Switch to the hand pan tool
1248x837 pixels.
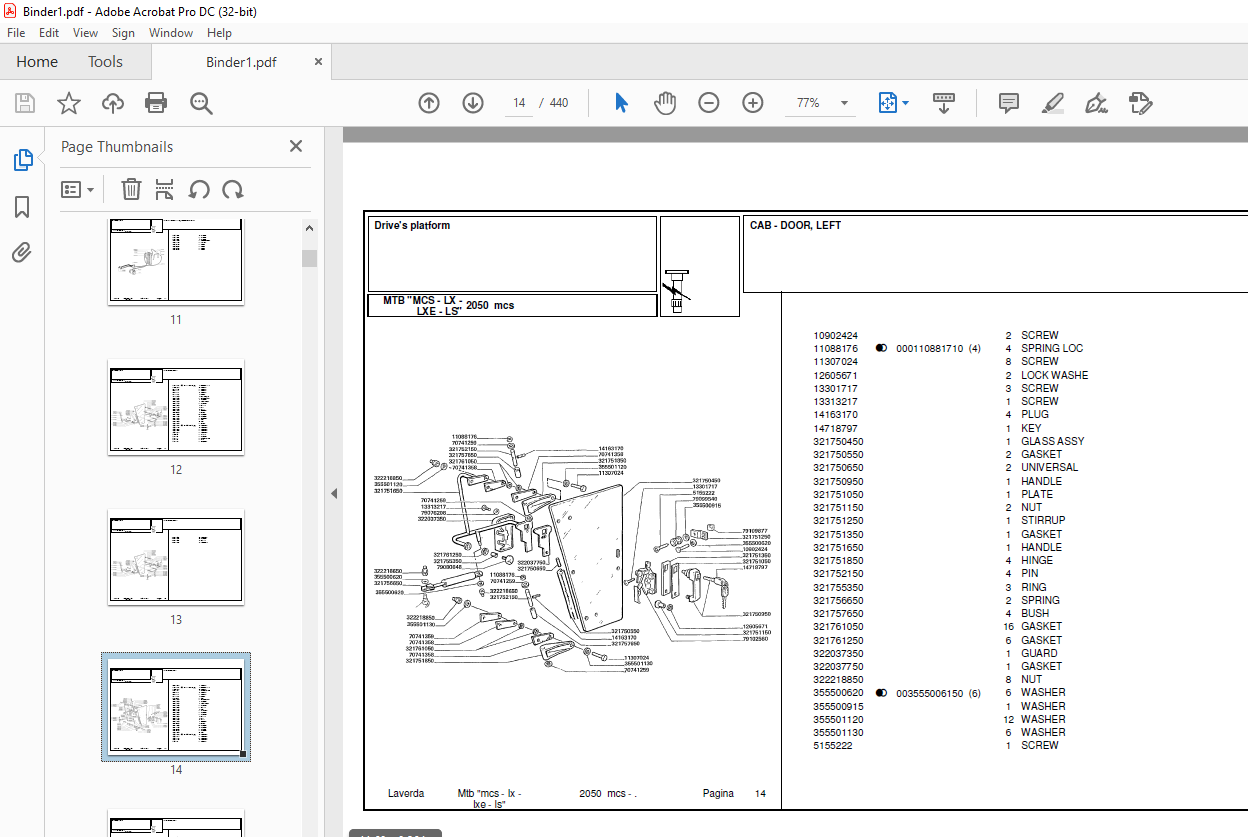[665, 103]
